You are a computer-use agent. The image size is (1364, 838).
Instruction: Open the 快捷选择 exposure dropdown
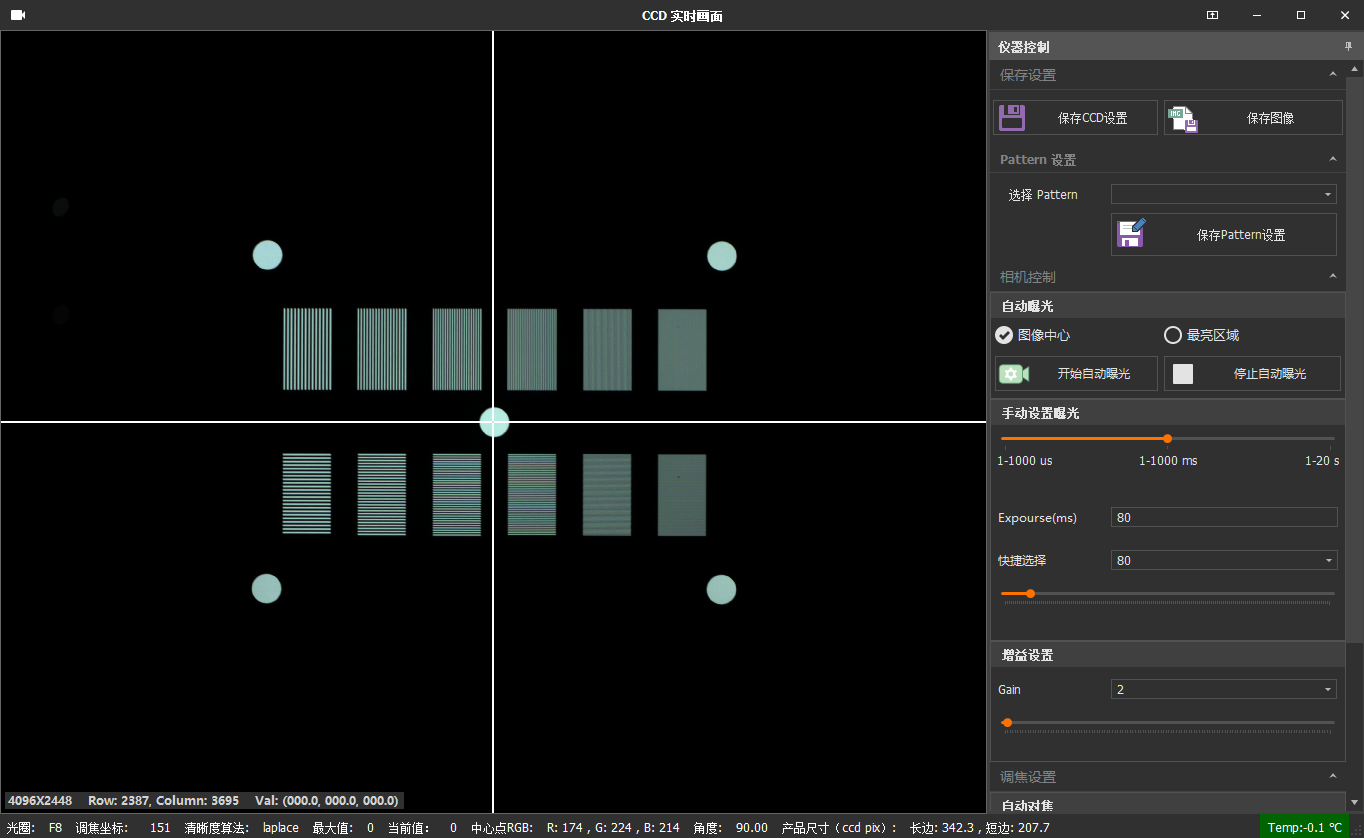(1224, 560)
